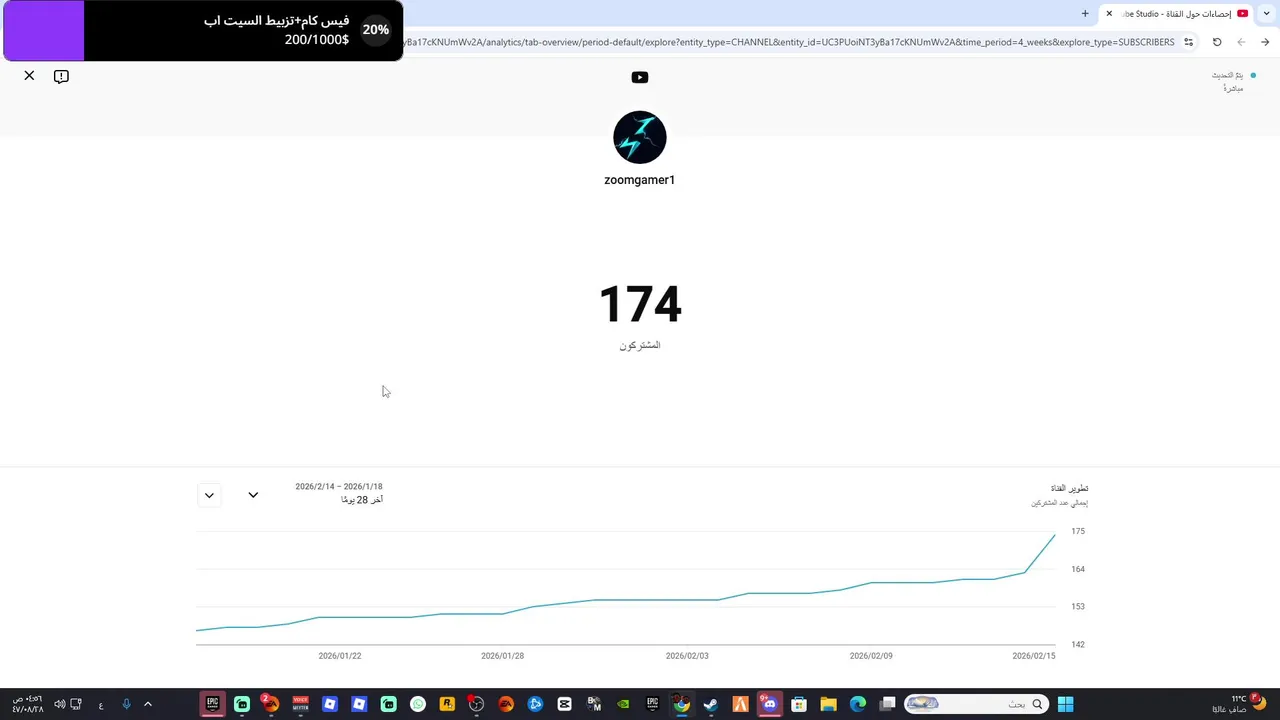
Task: Click the 2026/02/15 axis date label
Action: (1034, 656)
